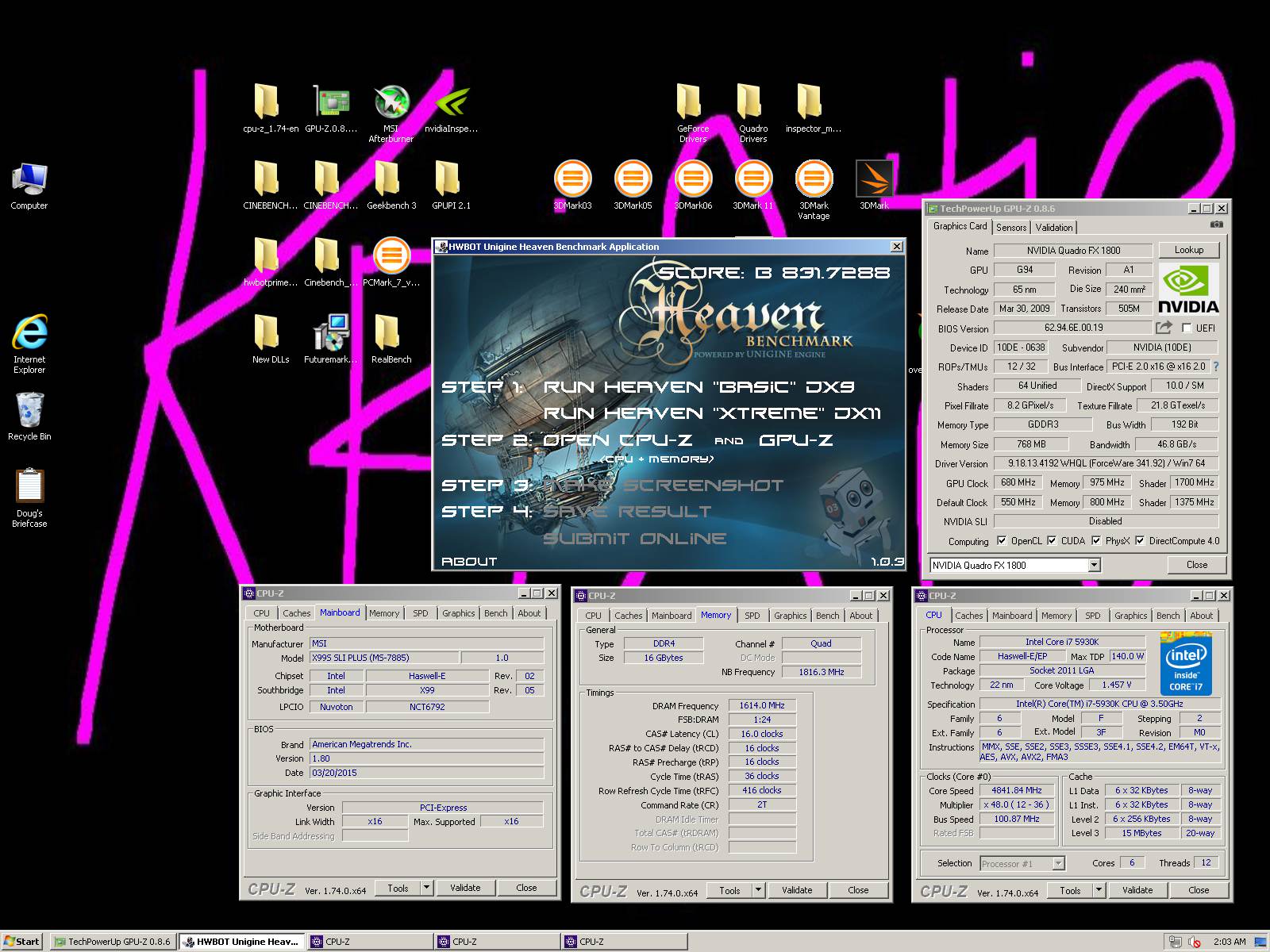Switch to Sensors tab in GPU-Z
This screenshot has height=952, width=1270.
coord(1011,228)
